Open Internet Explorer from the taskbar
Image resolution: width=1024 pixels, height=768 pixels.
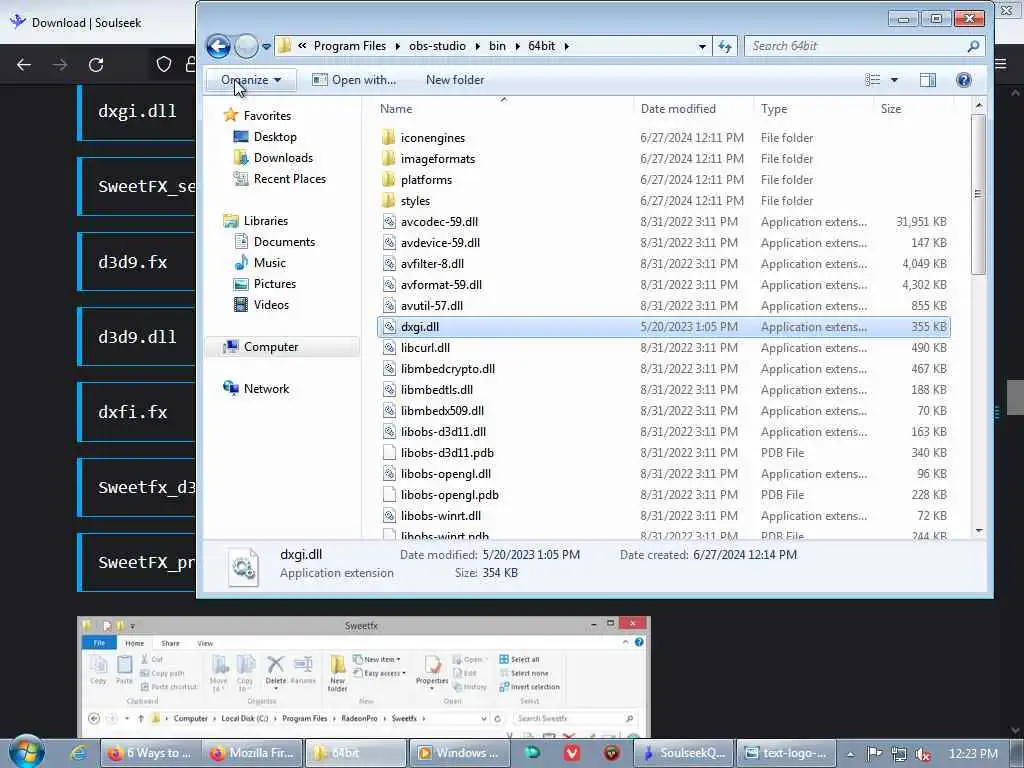click(x=78, y=753)
